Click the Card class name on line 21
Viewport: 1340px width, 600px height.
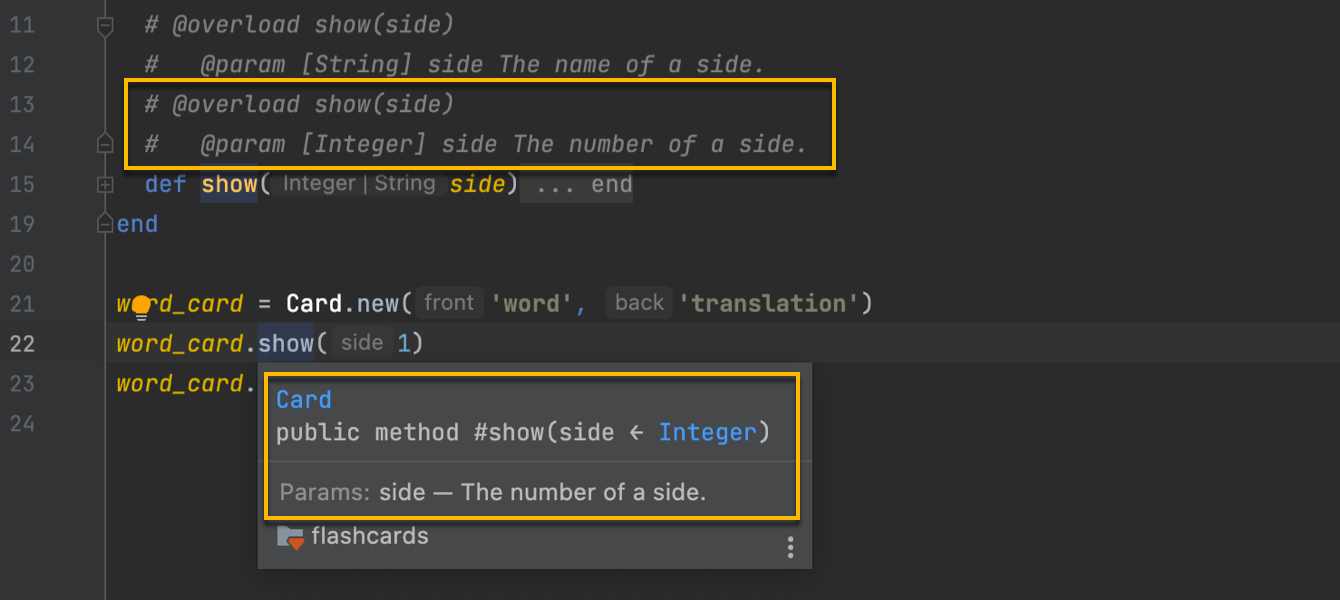click(x=314, y=304)
